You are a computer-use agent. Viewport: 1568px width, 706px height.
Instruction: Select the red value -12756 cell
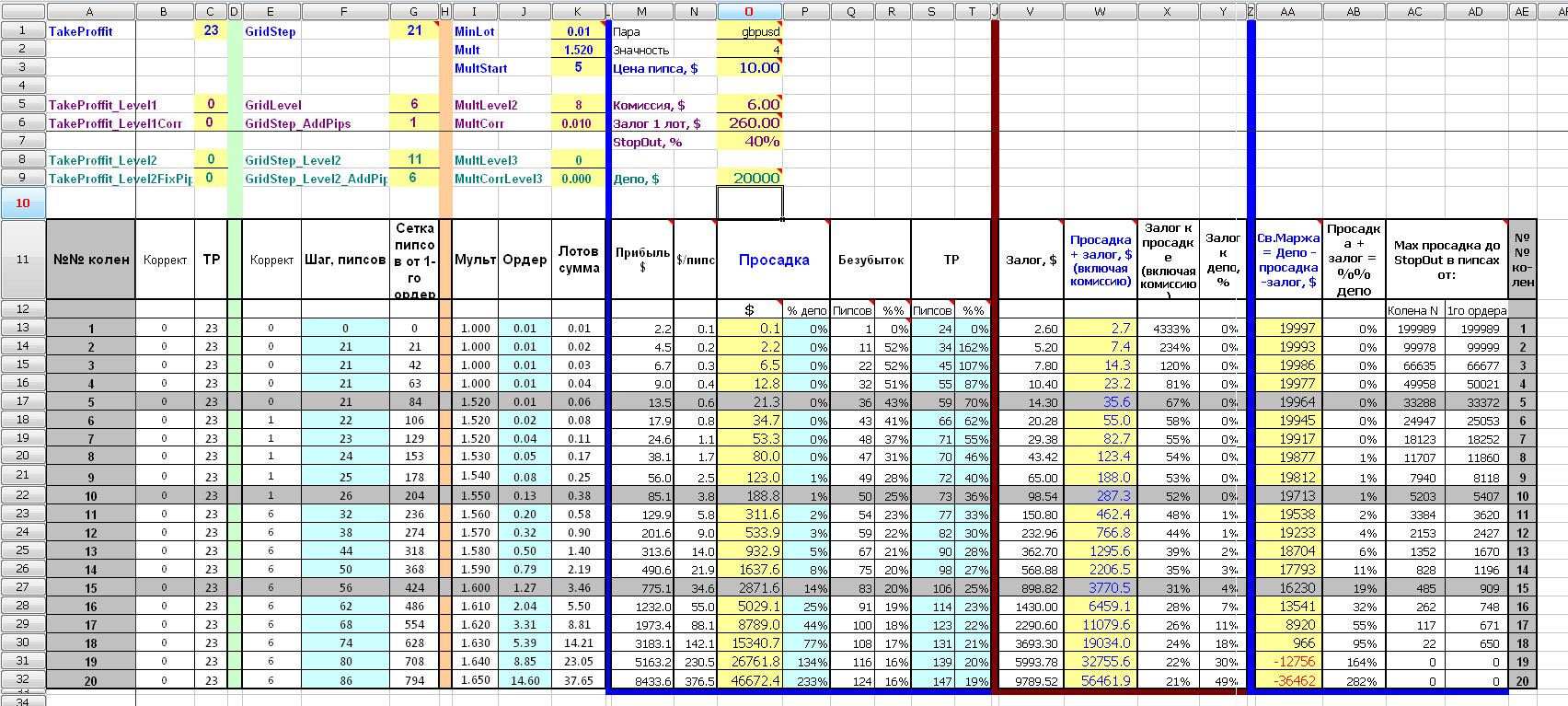point(1287,661)
